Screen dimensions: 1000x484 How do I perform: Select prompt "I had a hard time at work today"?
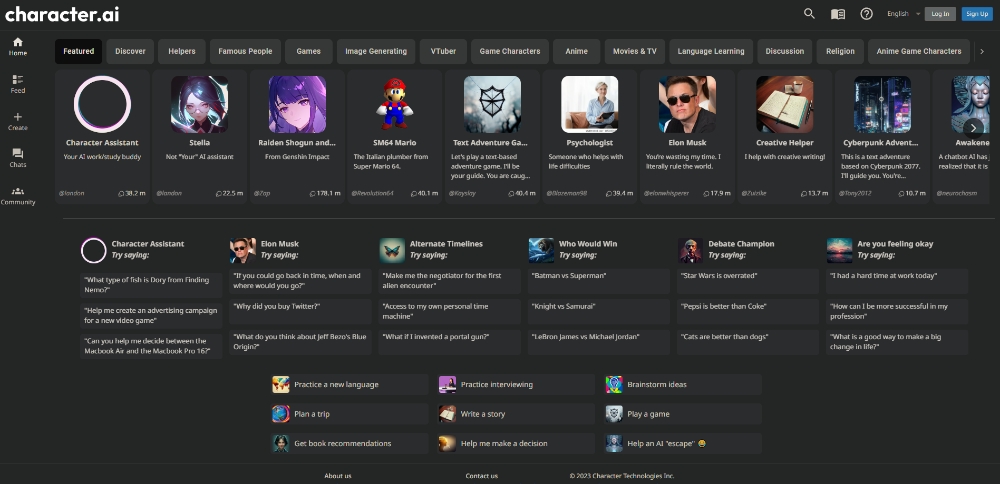pyautogui.click(x=897, y=281)
